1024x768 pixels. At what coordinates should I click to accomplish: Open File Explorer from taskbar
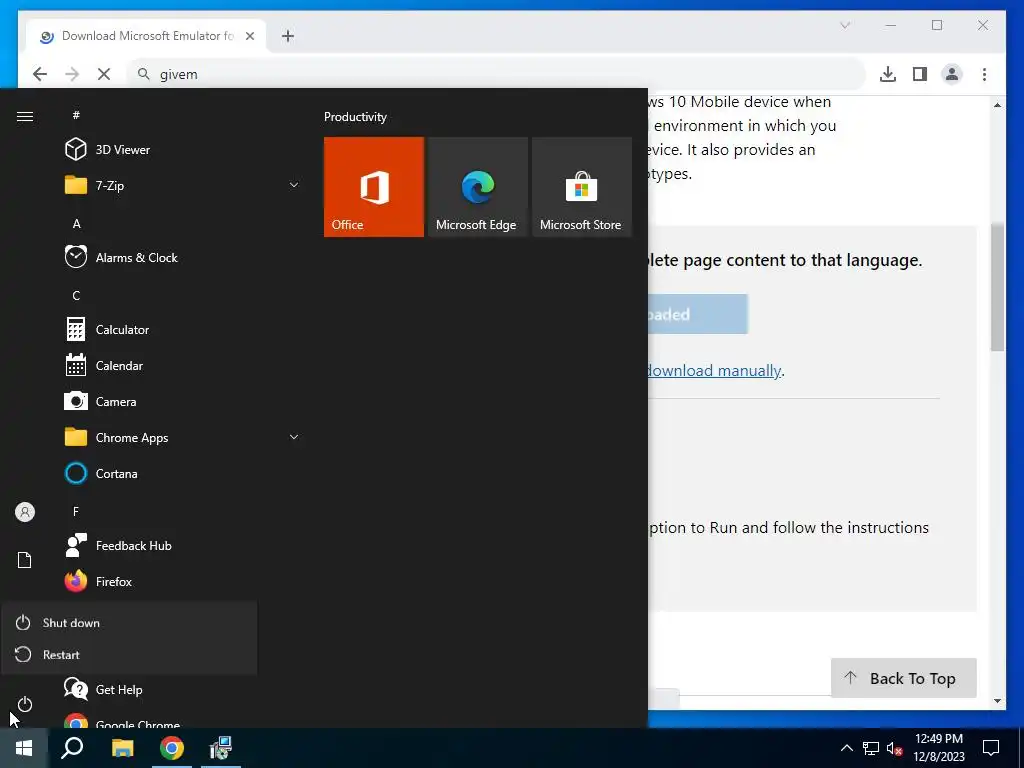122,748
